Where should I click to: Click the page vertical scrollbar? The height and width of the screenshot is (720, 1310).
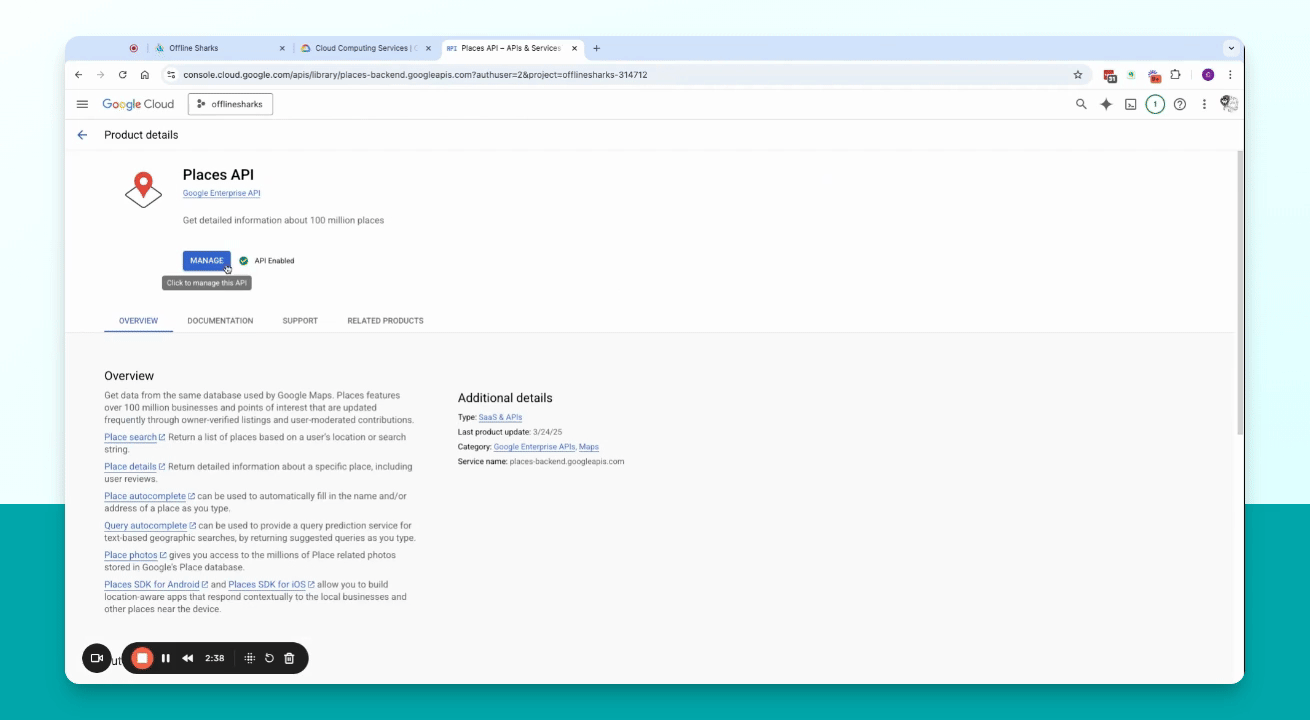pyautogui.click(x=1240, y=292)
